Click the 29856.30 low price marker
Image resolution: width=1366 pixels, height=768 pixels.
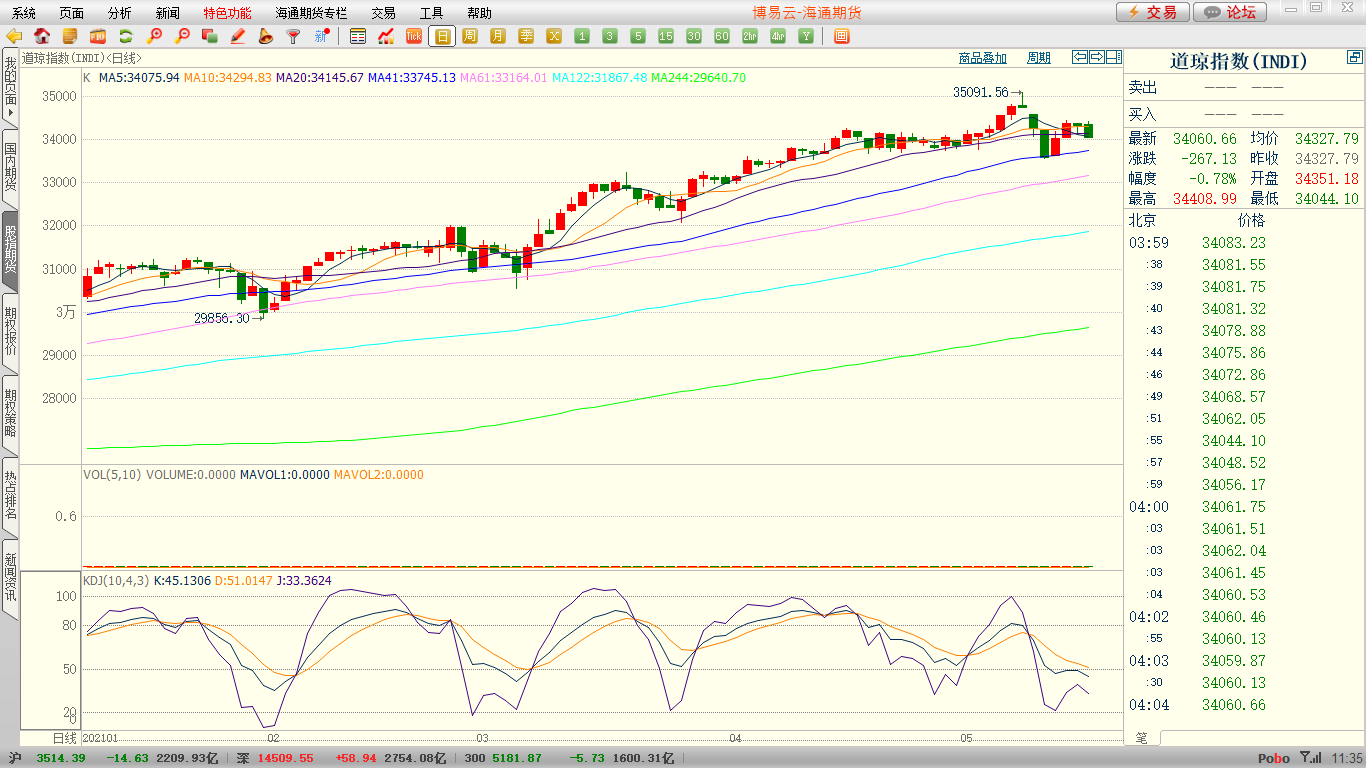[222, 318]
